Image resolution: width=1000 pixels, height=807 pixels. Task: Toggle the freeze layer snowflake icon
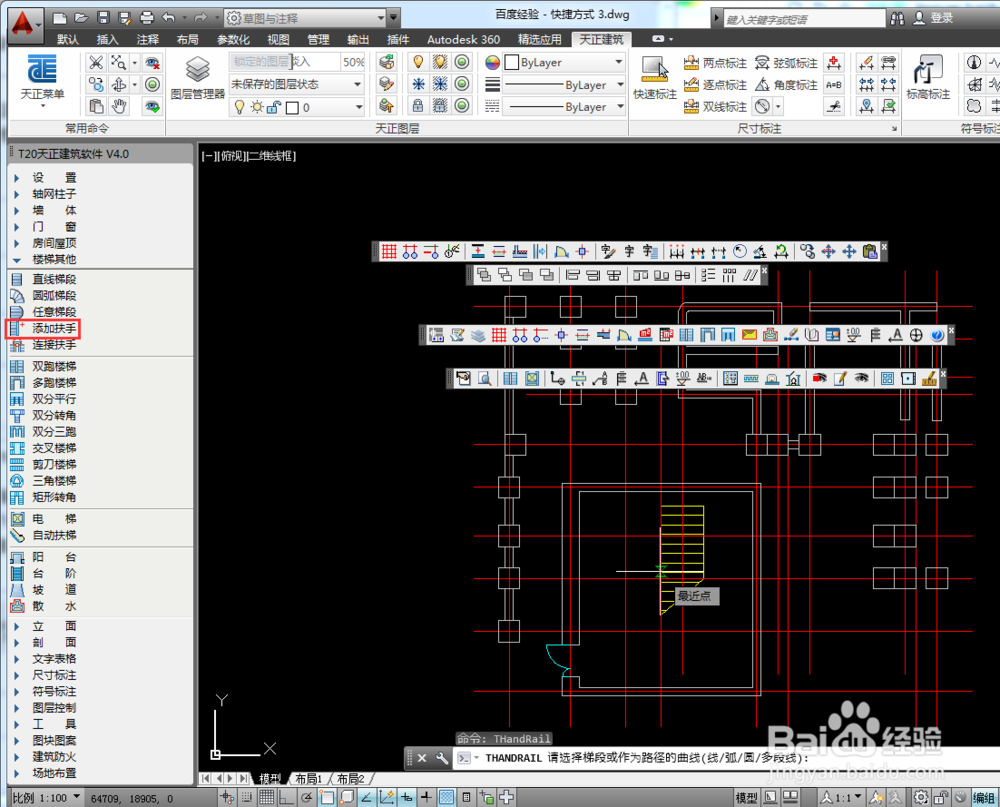coord(418,84)
